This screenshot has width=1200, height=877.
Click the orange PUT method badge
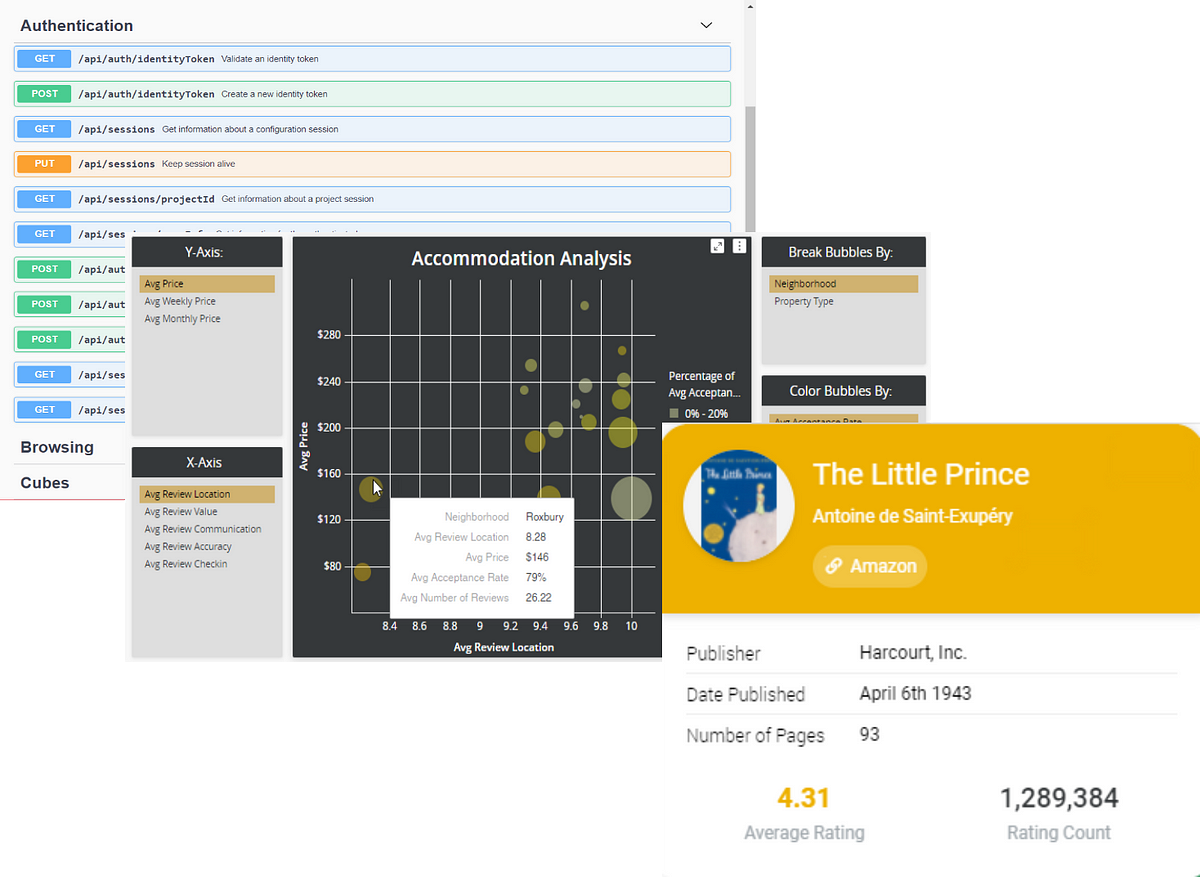coord(45,164)
